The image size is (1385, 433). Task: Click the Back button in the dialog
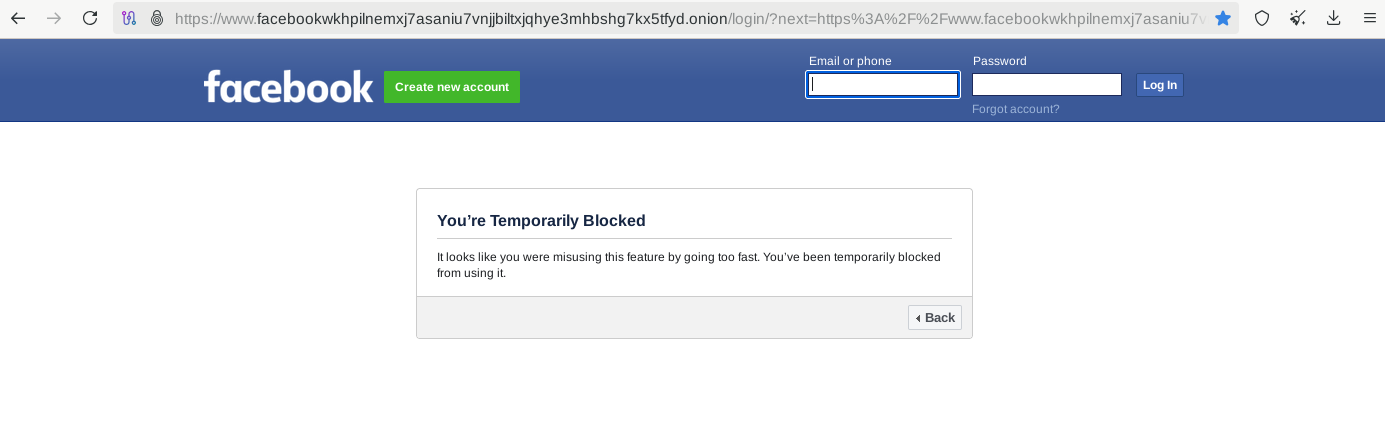(935, 317)
